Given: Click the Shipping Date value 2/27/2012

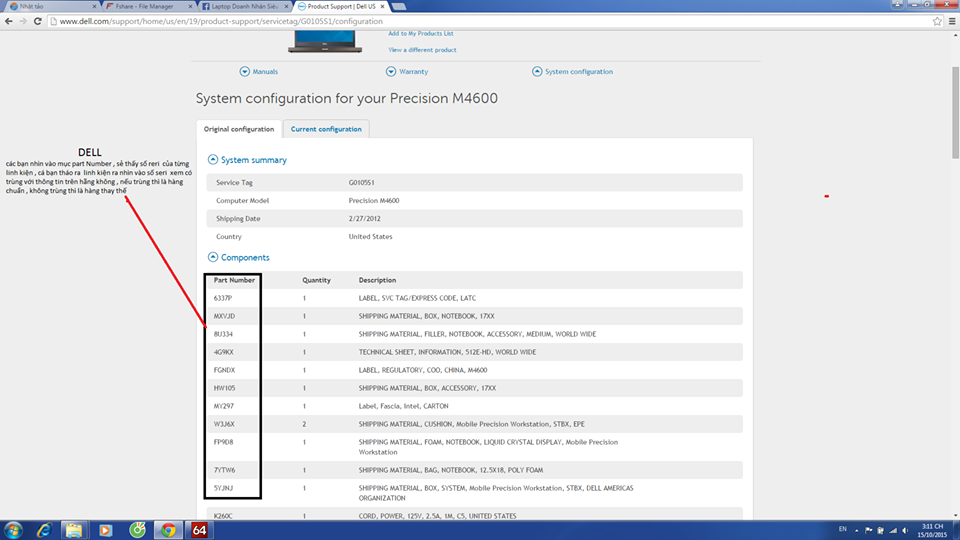Looking at the screenshot, I should tap(364, 219).
